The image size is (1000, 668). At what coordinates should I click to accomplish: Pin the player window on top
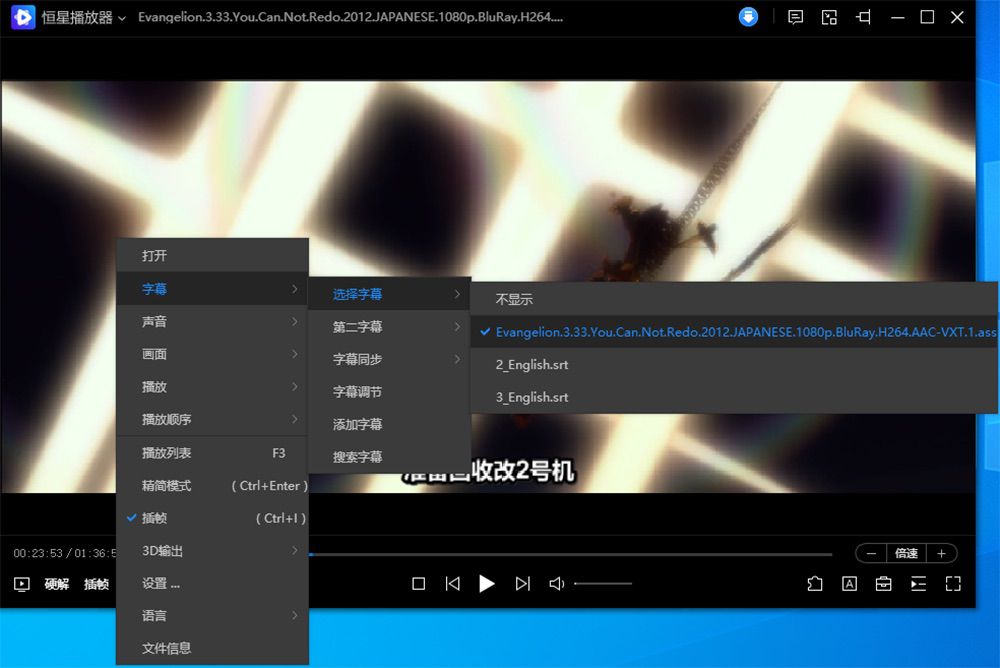point(862,17)
